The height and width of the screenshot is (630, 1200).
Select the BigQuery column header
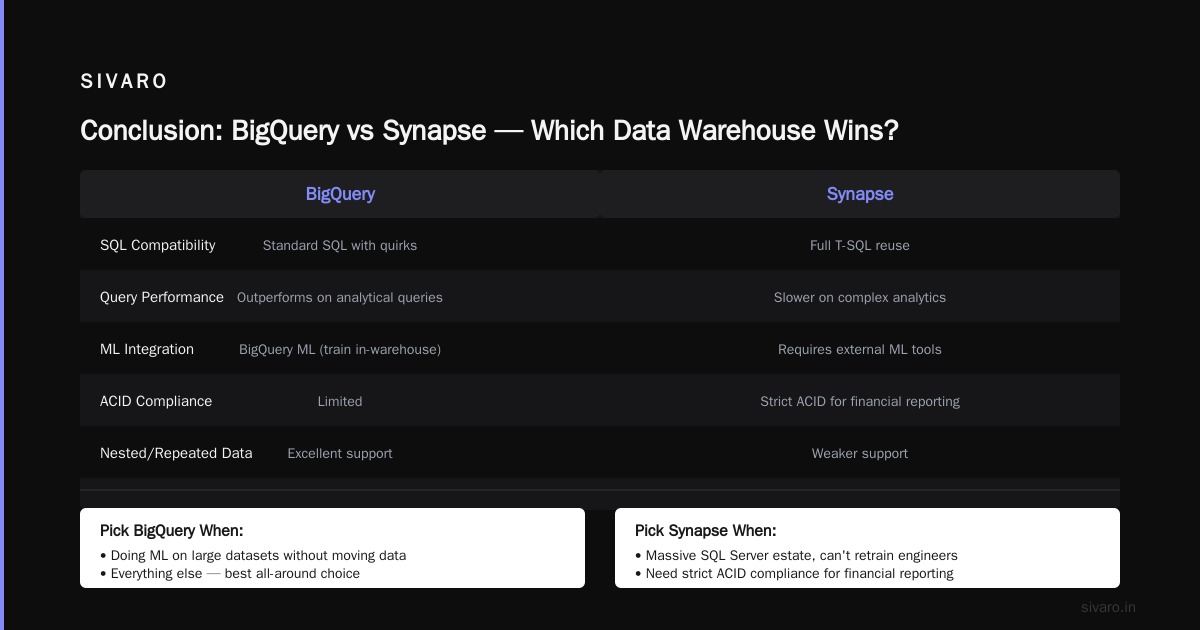[x=340, y=194]
